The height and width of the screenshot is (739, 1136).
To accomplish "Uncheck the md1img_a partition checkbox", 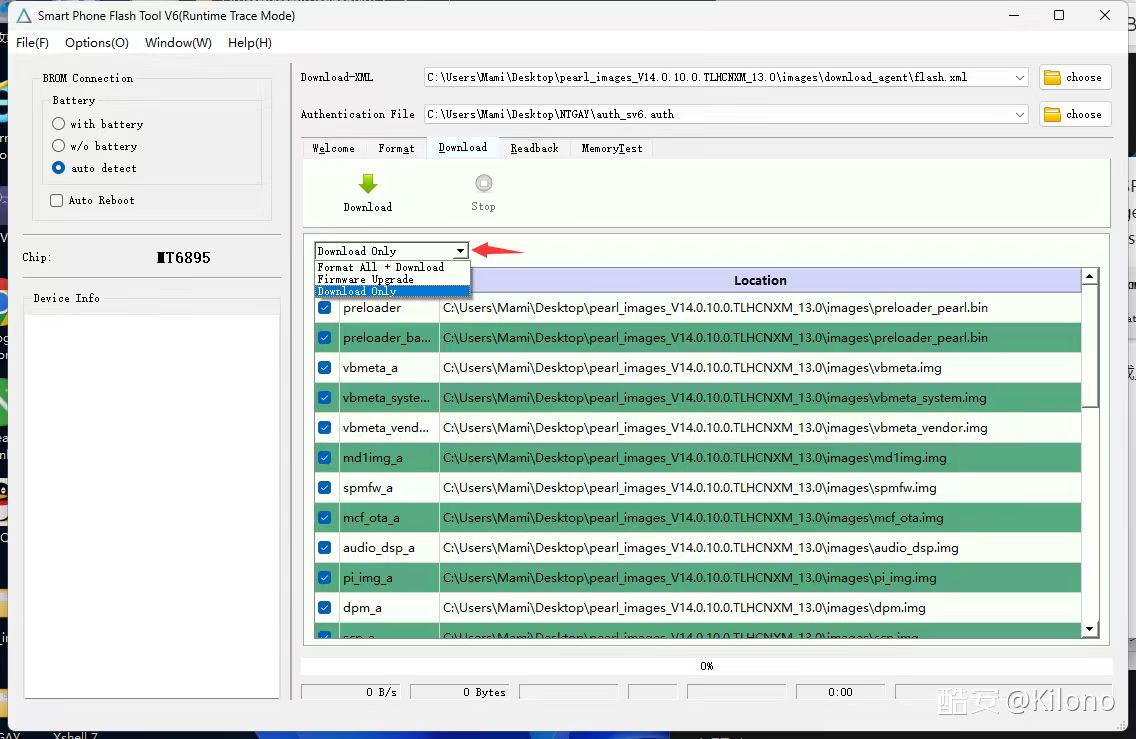I will [x=325, y=458].
